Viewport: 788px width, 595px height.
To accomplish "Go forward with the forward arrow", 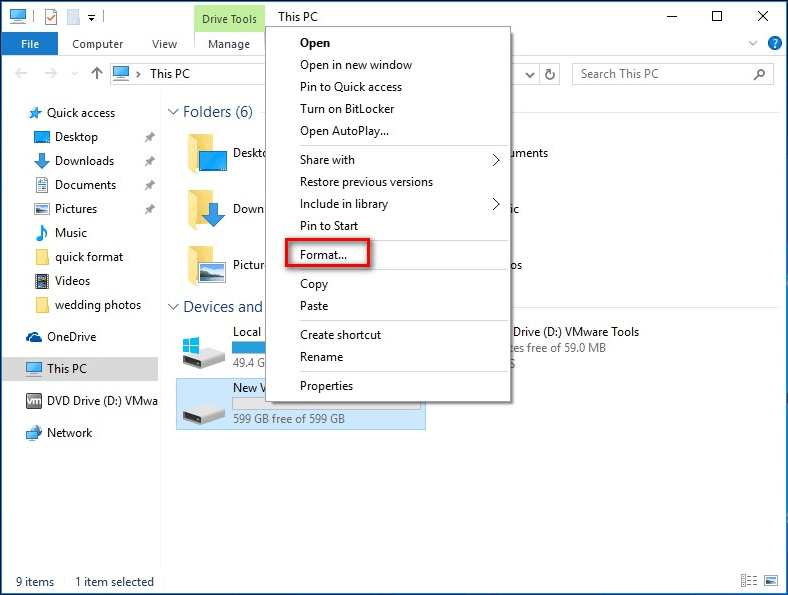I will pos(51,73).
